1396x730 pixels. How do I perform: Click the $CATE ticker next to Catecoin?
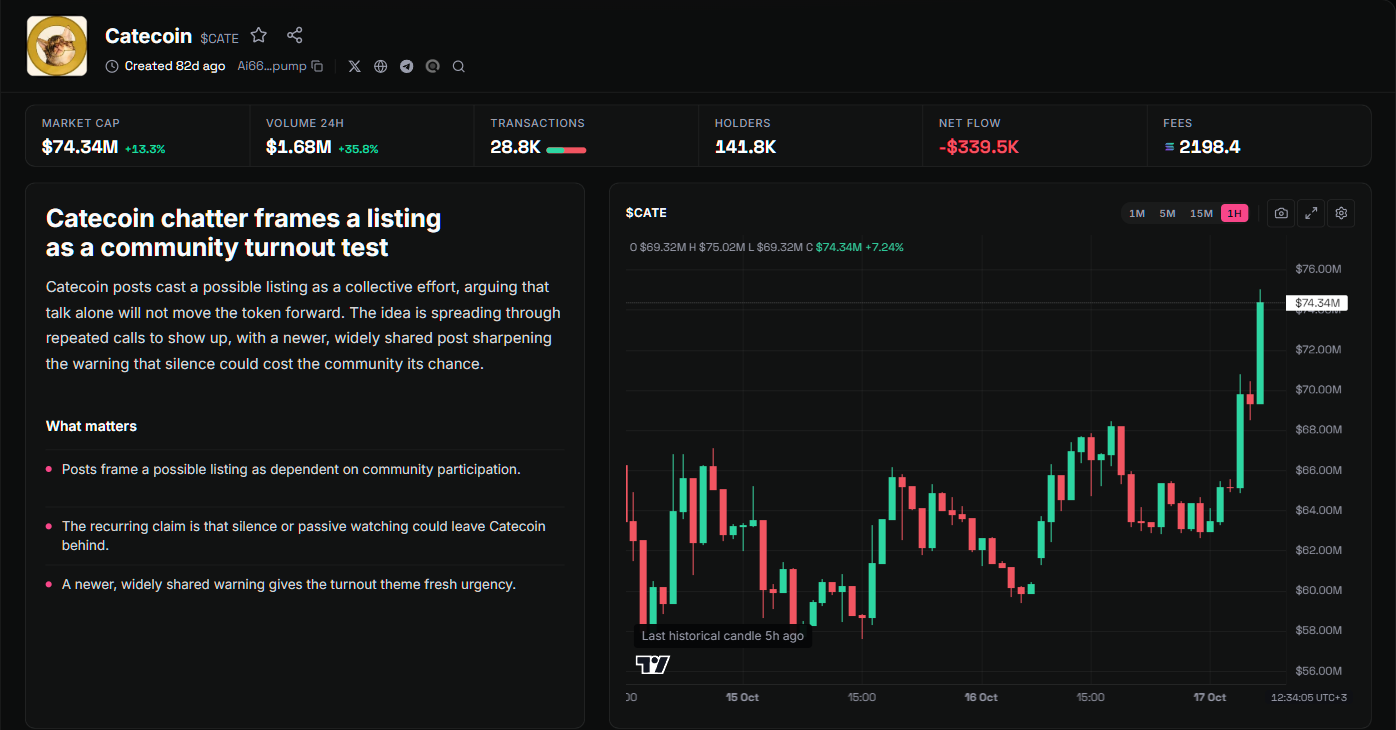point(220,38)
